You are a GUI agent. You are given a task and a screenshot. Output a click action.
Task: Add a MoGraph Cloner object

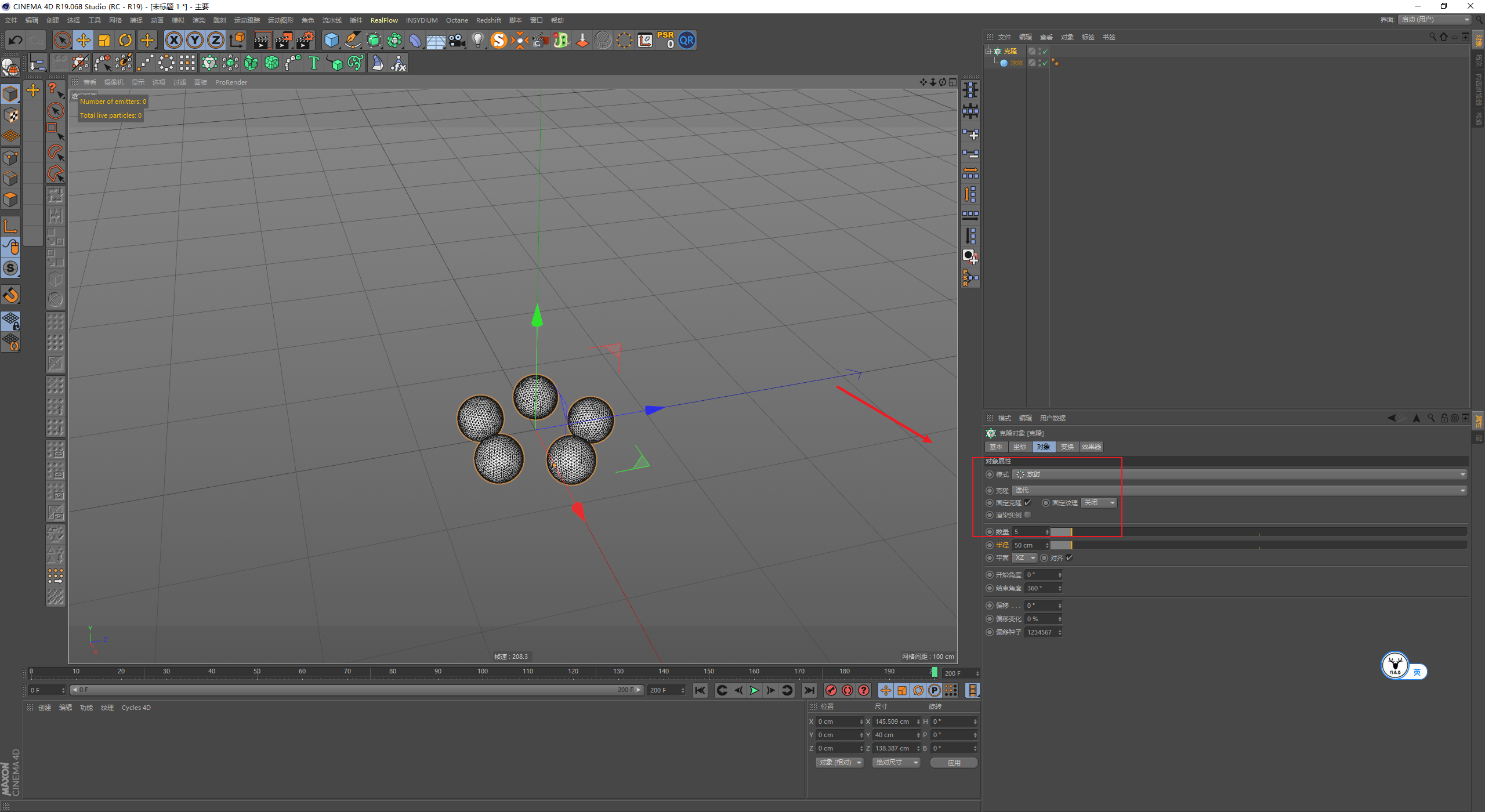tap(209, 63)
